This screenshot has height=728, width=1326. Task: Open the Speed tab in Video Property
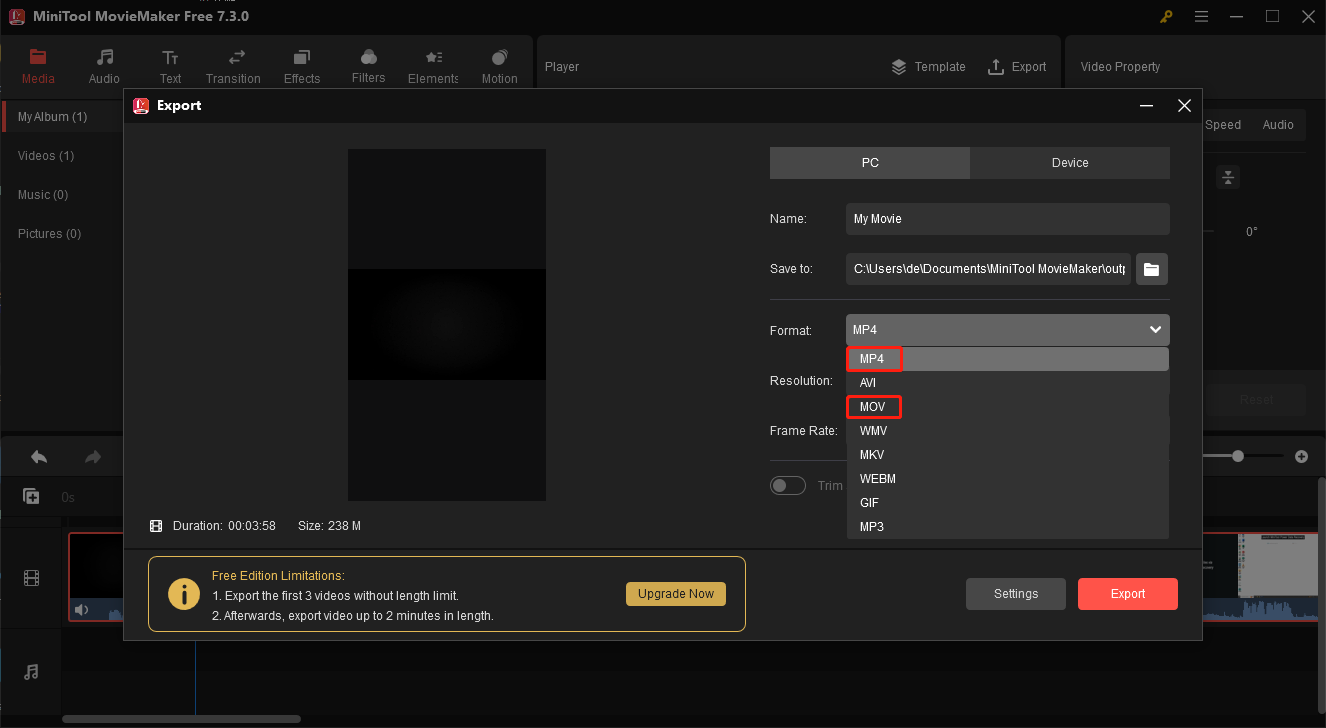1223,125
